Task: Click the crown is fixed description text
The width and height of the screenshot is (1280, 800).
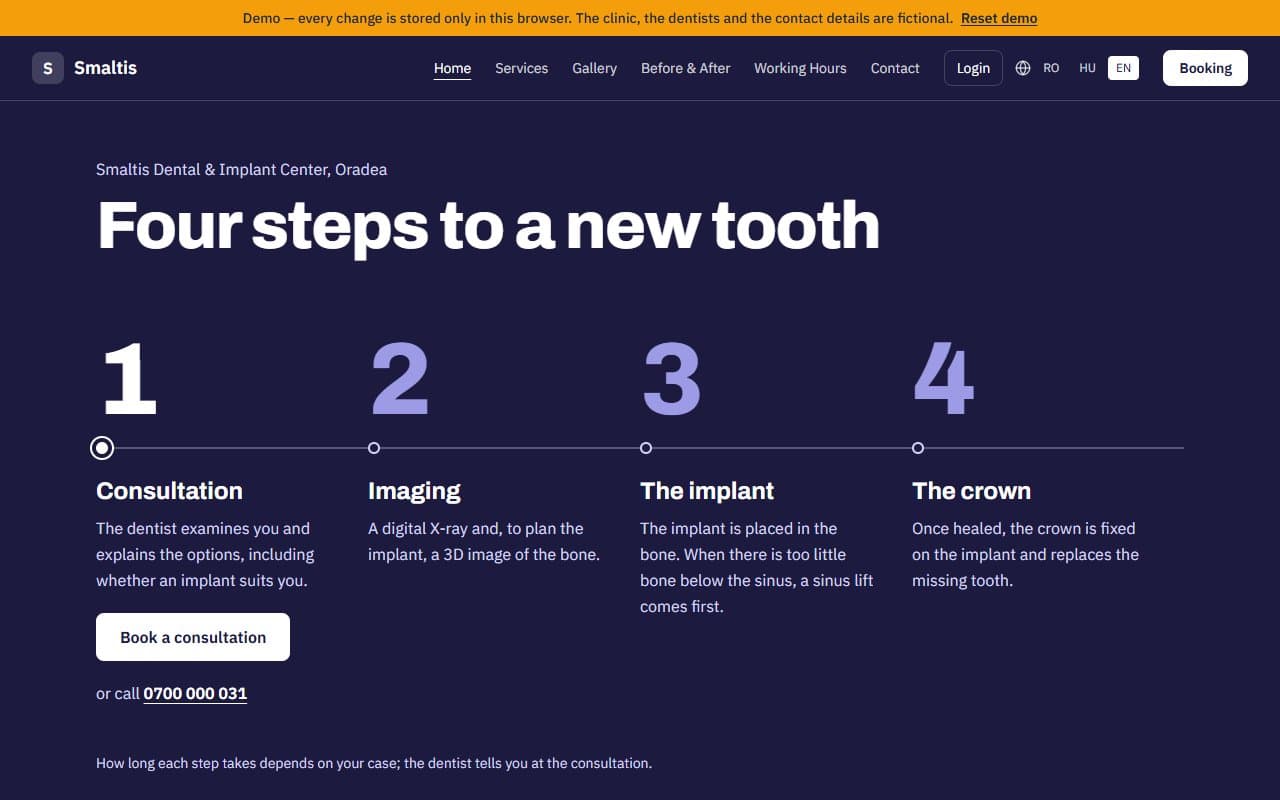Action: pyautogui.click(x=1025, y=554)
